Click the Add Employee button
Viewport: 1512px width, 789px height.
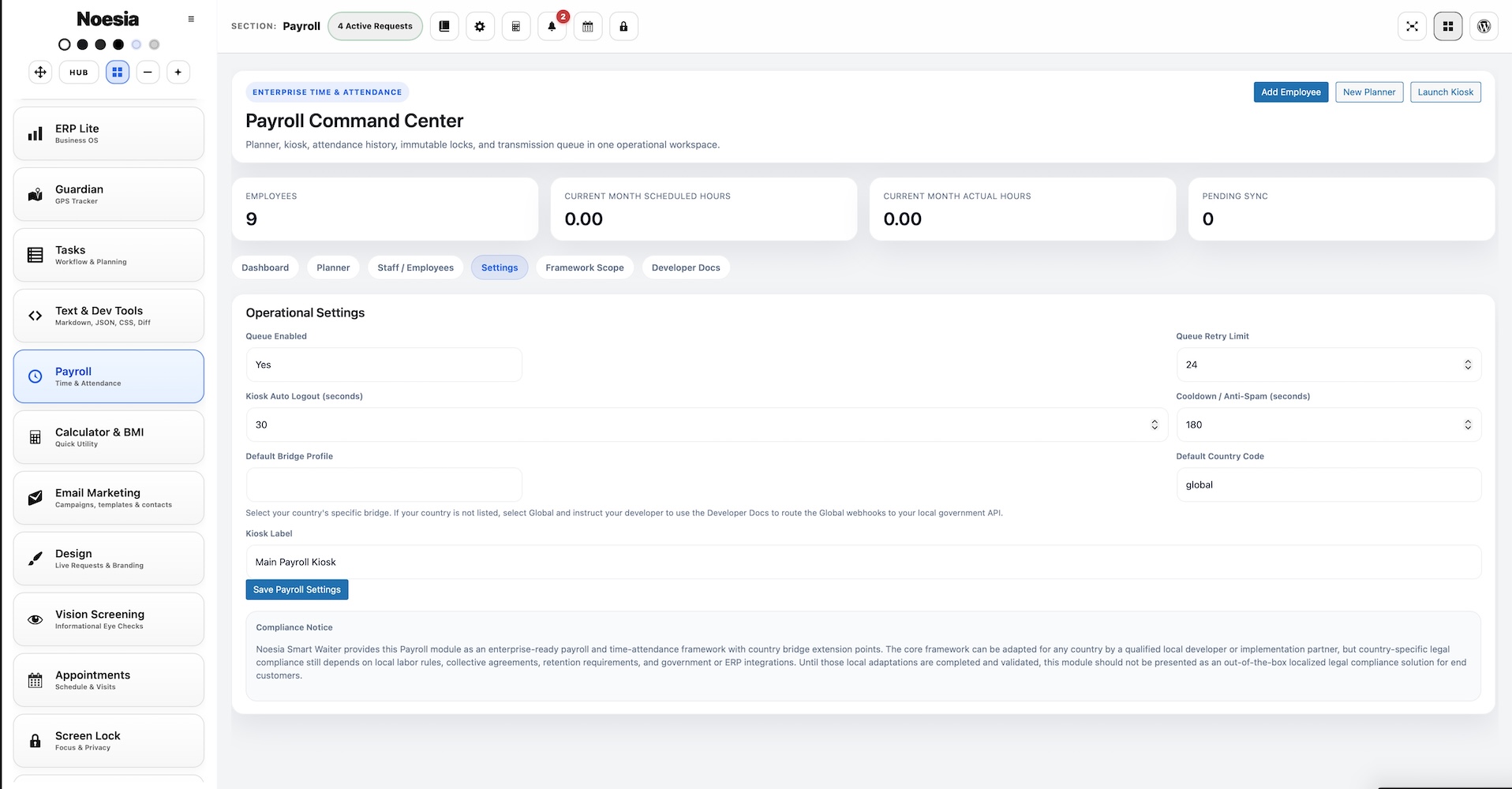coord(1291,92)
